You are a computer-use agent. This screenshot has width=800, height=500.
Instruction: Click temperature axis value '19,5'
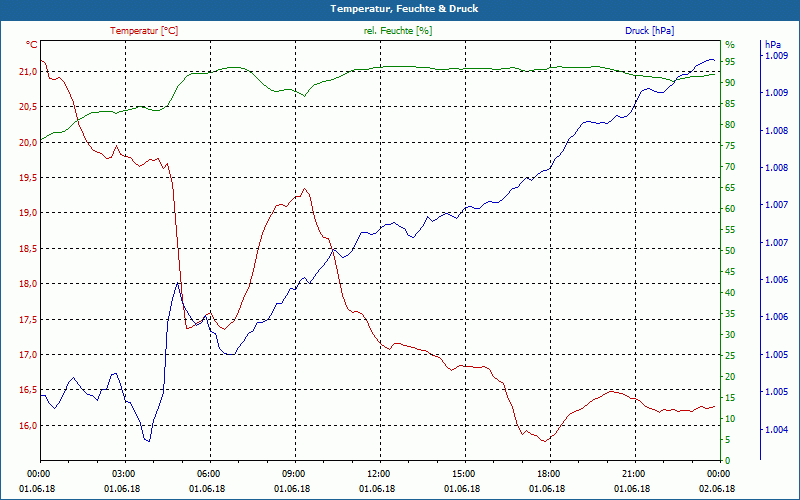click(28, 178)
